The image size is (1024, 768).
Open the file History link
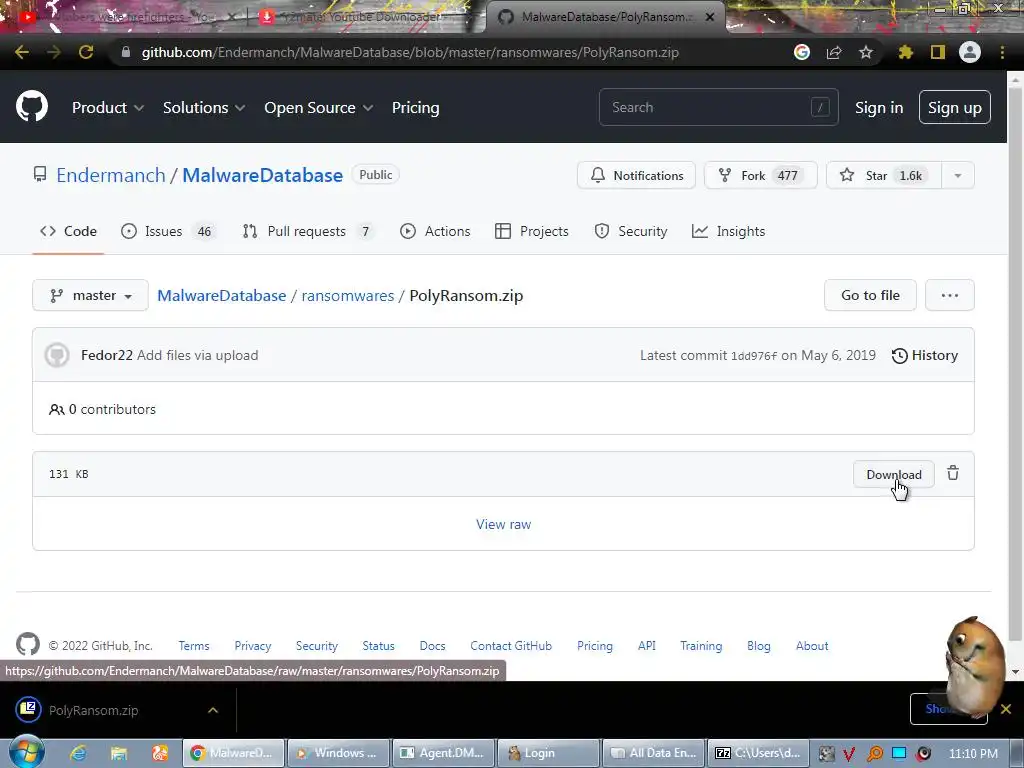[925, 355]
